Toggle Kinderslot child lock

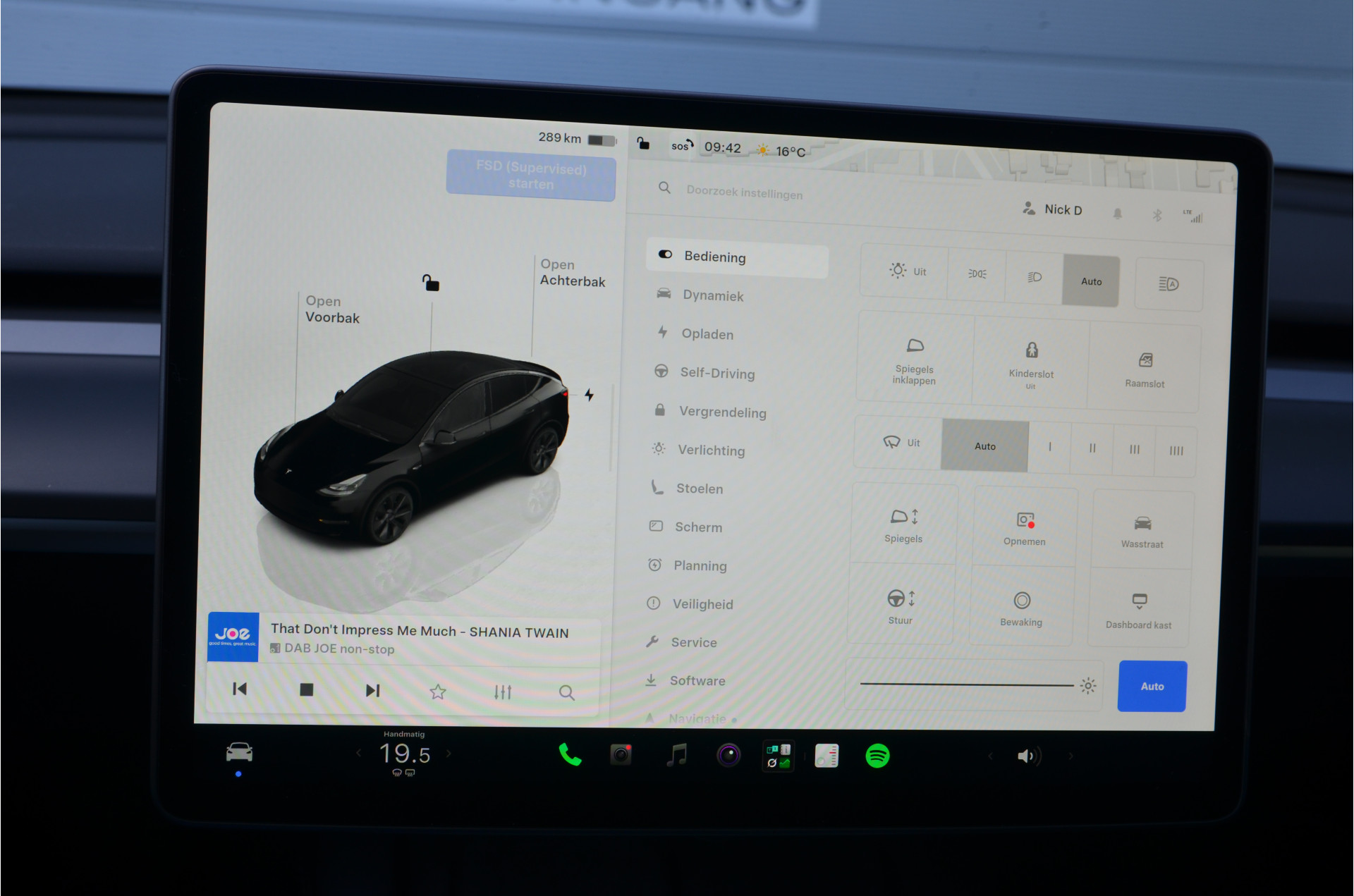tap(1031, 362)
